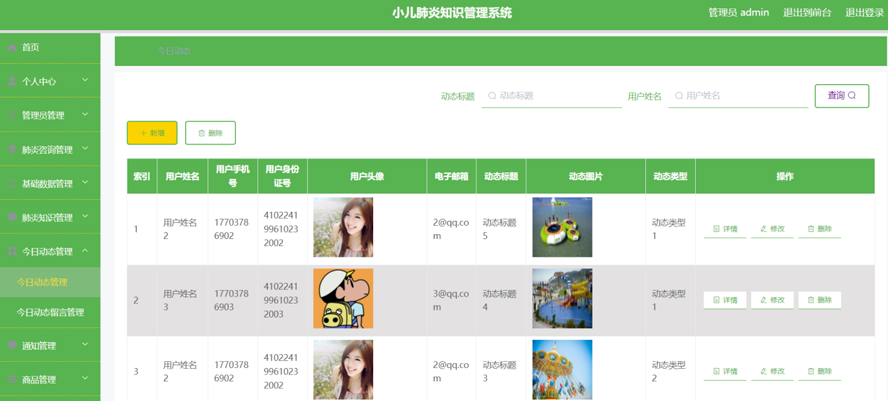Open 首页 in the sidebar
The image size is (888, 401).
(50, 48)
